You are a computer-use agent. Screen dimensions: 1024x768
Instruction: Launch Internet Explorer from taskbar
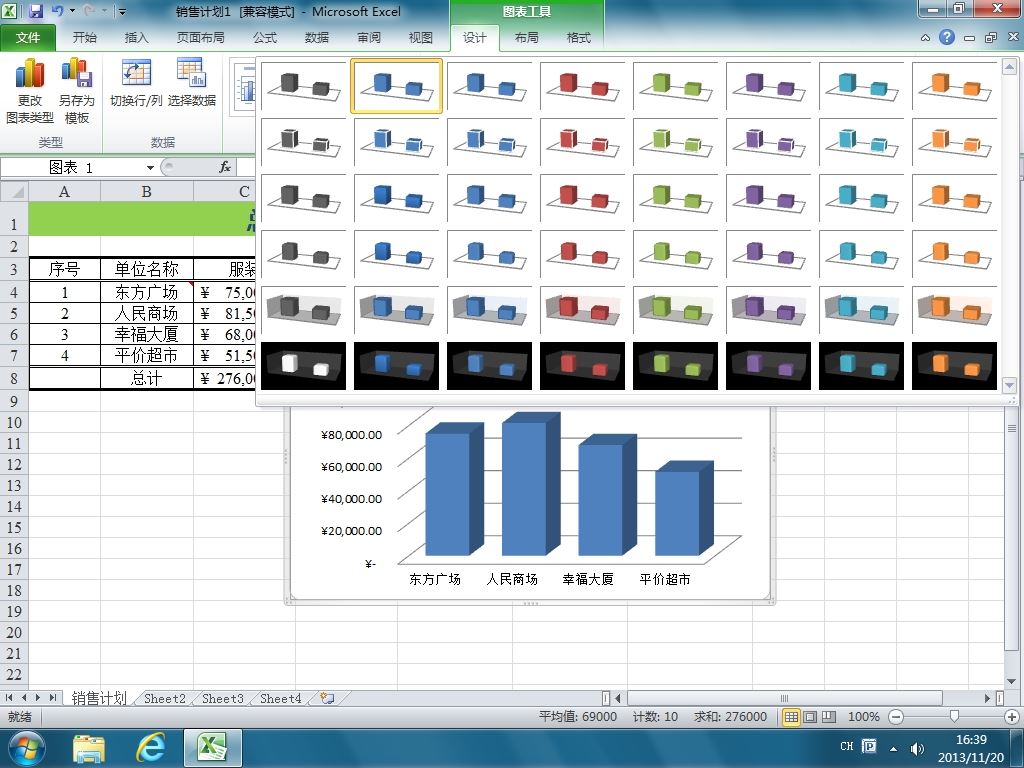(x=150, y=748)
